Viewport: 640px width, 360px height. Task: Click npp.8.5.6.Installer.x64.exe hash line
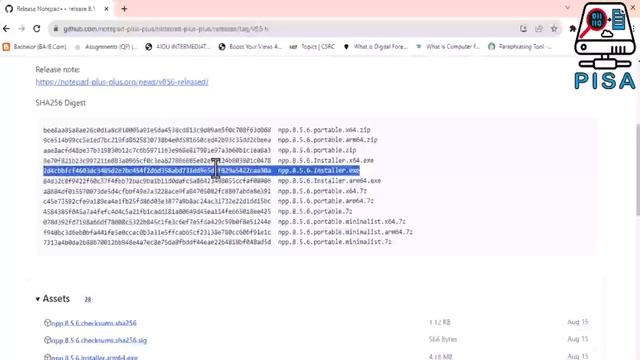tap(209, 160)
